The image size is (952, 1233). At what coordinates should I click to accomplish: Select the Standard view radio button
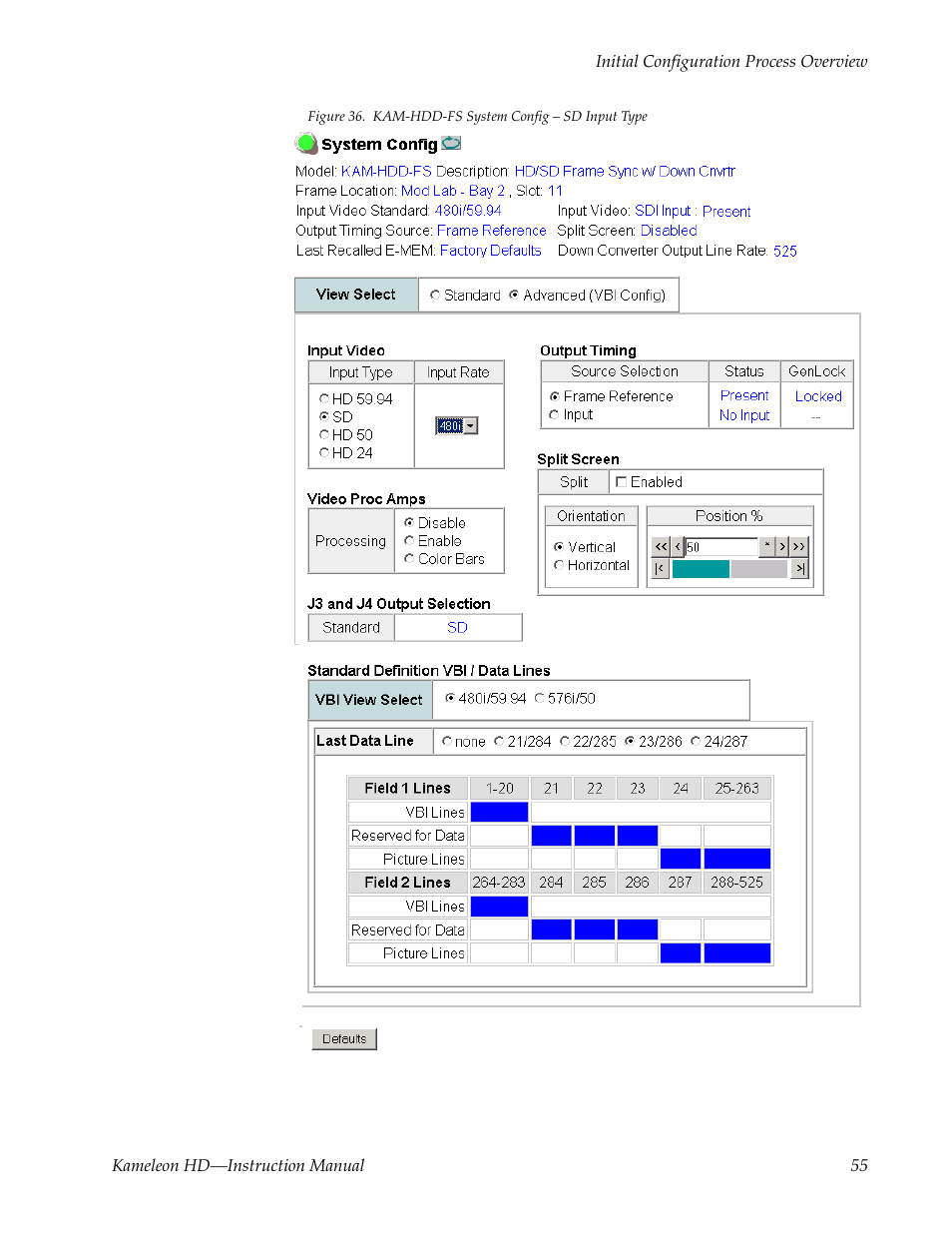coord(435,295)
